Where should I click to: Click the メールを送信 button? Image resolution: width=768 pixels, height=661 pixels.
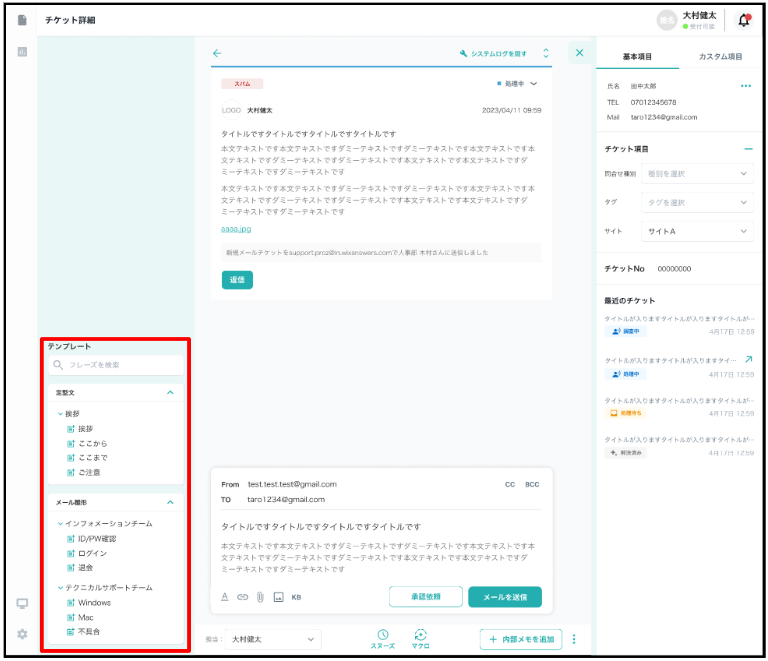click(504, 597)
